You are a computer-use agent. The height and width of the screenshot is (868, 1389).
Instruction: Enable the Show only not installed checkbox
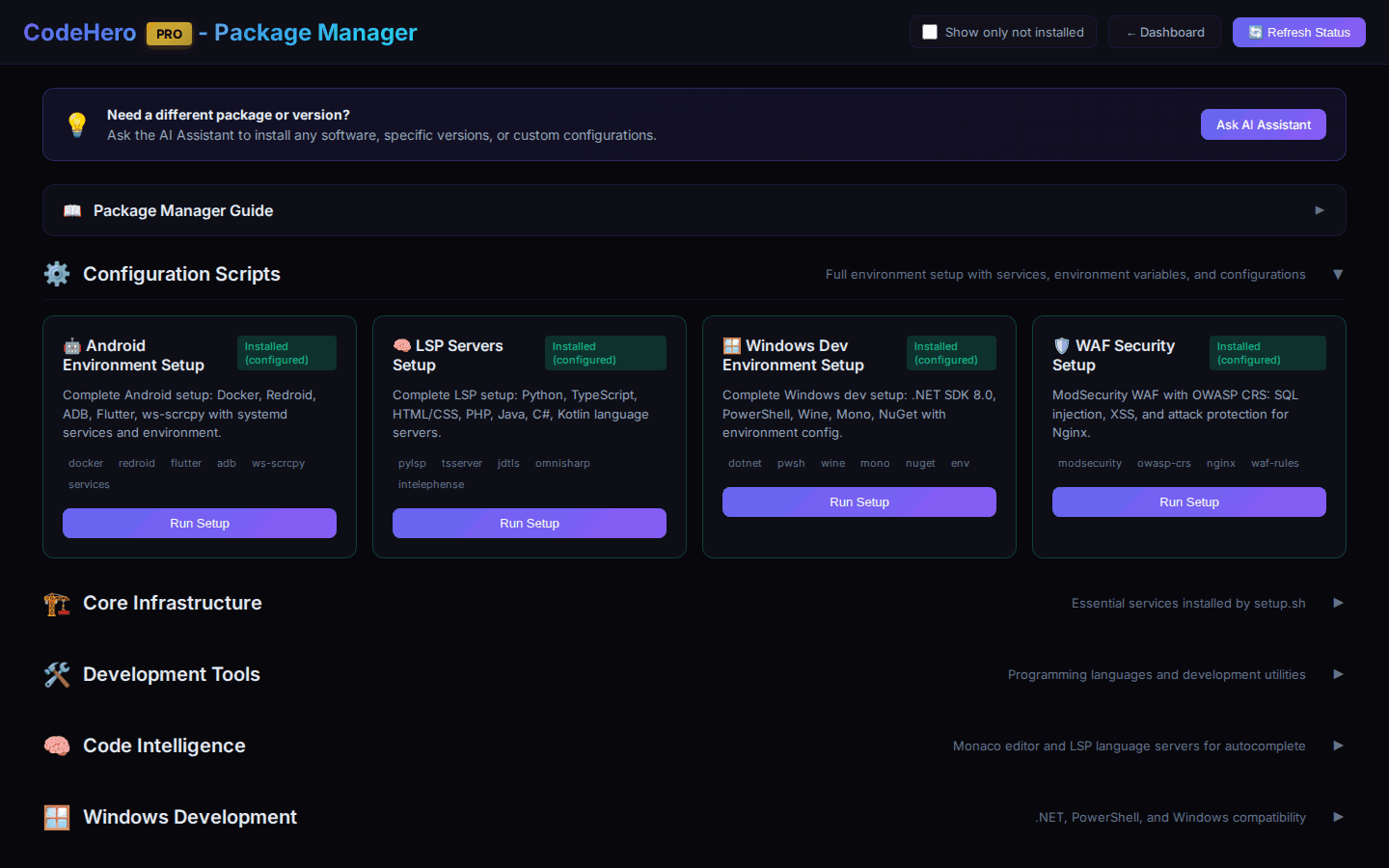coord(930,31)
